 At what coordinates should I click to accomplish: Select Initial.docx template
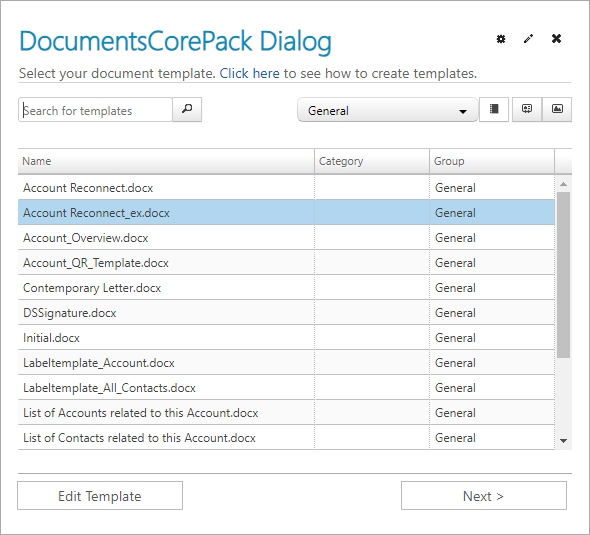point(286,337)
